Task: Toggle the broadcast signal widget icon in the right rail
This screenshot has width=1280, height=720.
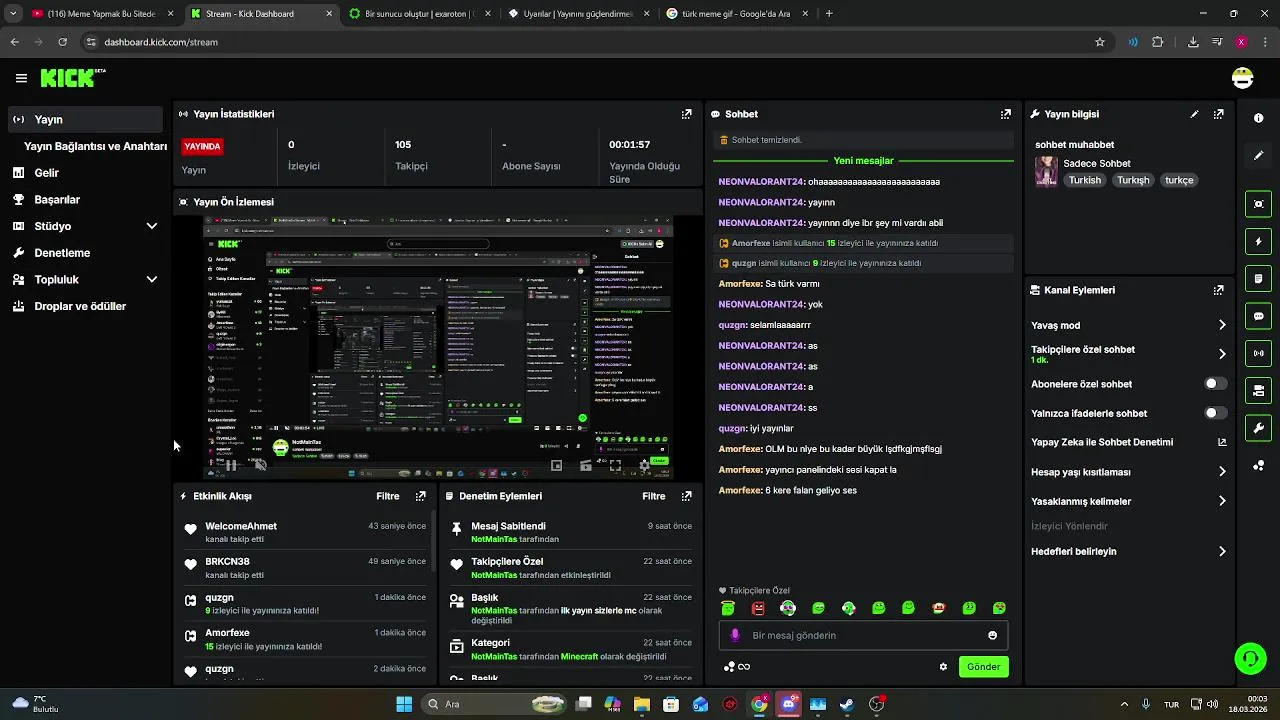Action: click(1258, 353)
